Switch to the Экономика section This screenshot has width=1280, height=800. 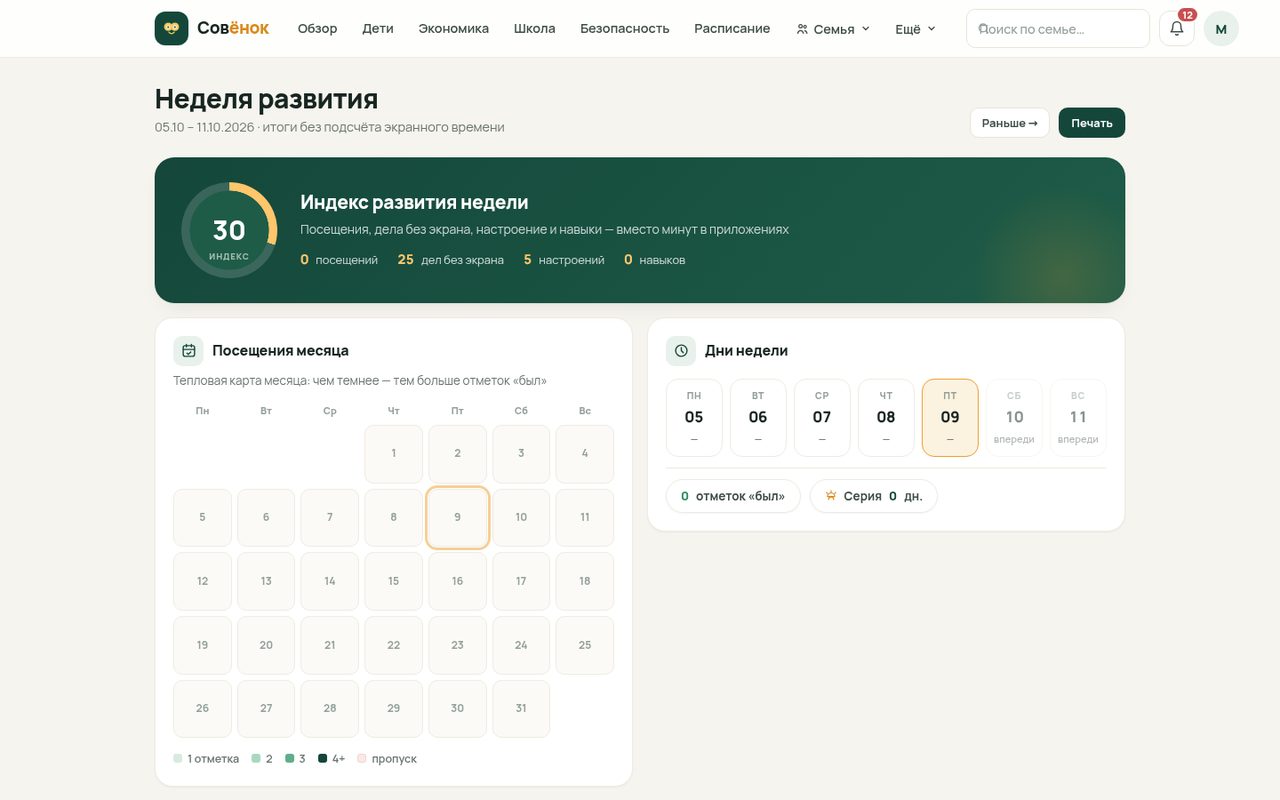(x=454, y=29)
